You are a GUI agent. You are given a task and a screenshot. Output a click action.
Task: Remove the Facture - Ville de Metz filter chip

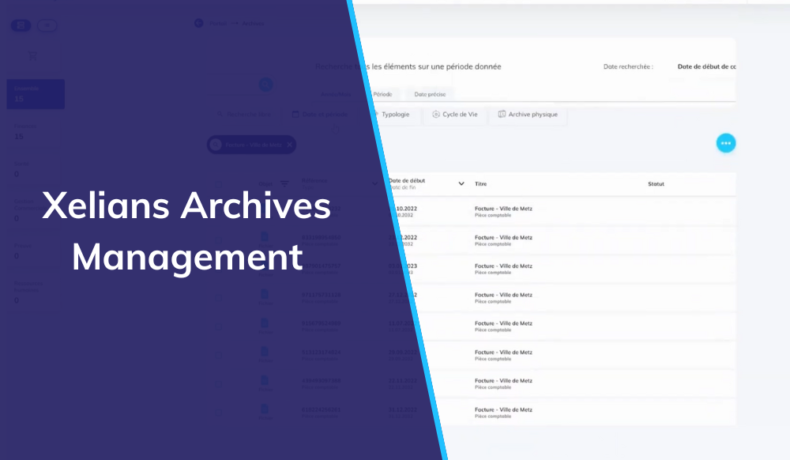pyautogui.click(x=289, y=145)
